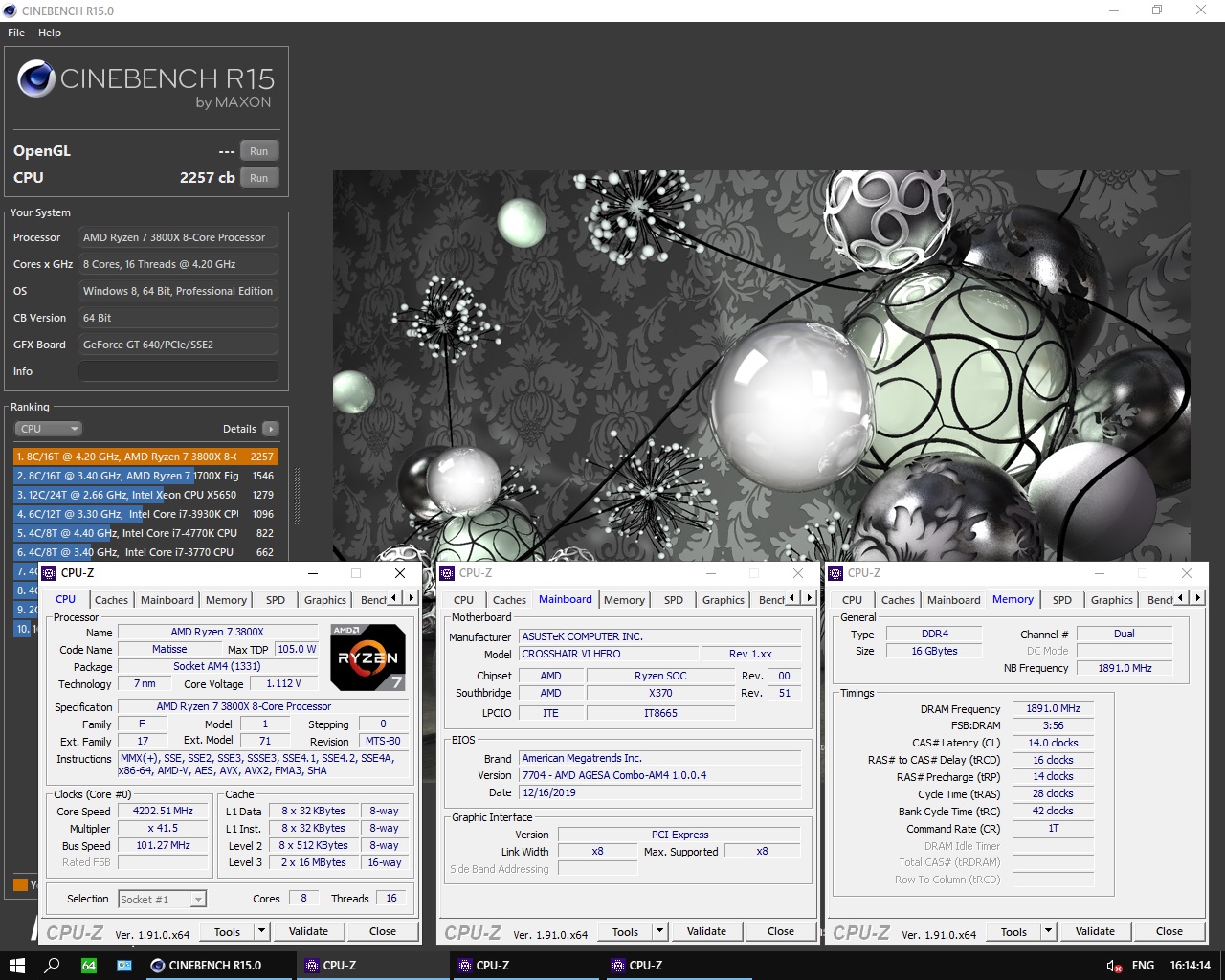Screen dimensions: 1225x980
Task: Click the Cinebench Info input field
Action: coord(178,371)
